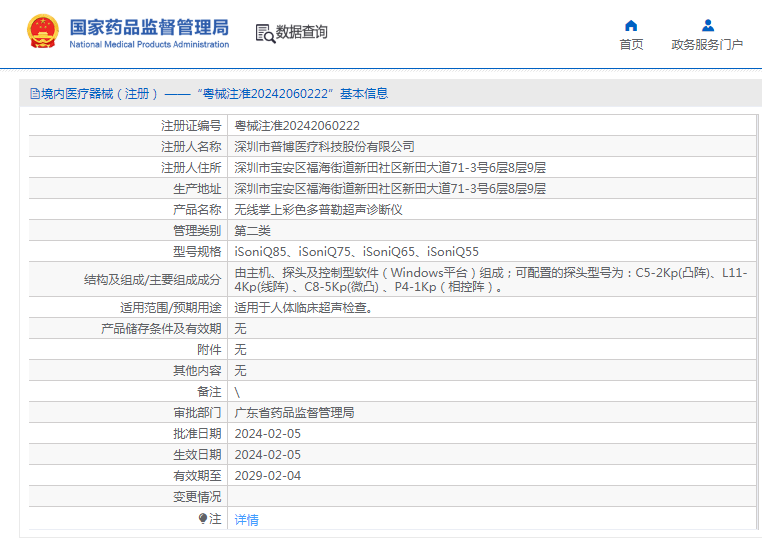This screenshot has height=549, width=762.
Task: Click the bulb icon beside 注 label
Action: (203, 519)
